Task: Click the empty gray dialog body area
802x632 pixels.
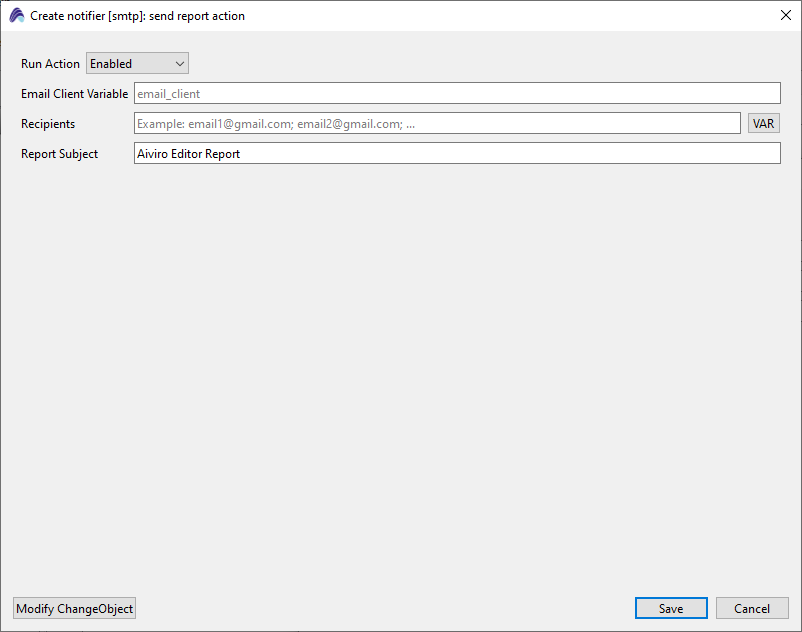Action: tap(400, 380)
